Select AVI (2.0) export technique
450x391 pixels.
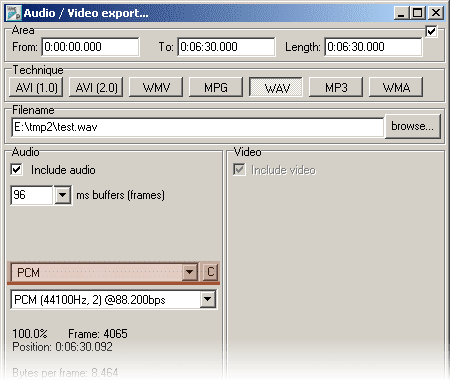[96, 88]
